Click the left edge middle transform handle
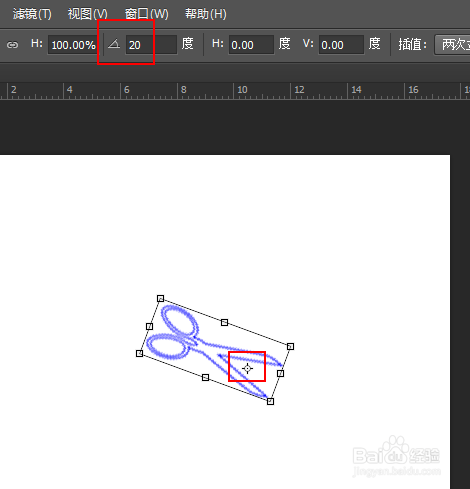This screenshot has width=470, height=489. tap(149, 326)
